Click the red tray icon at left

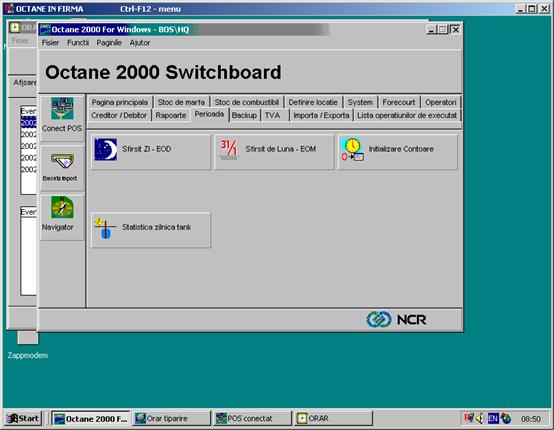click(468, 418)
